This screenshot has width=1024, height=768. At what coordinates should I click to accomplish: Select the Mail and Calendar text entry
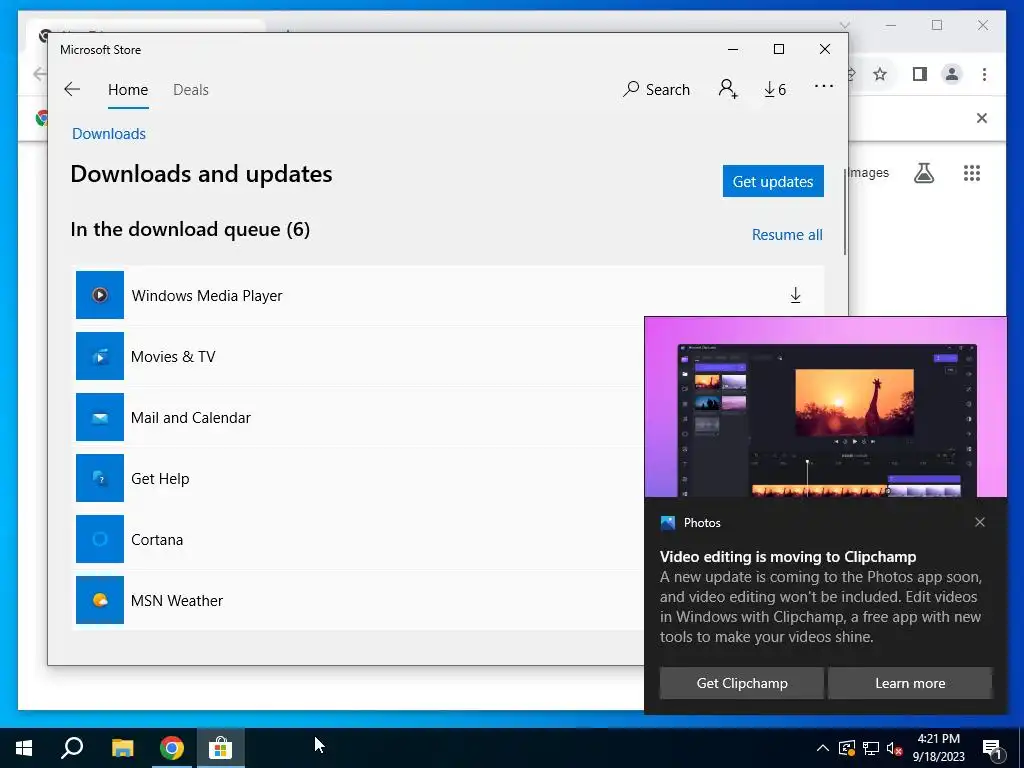tap(191, 417)
